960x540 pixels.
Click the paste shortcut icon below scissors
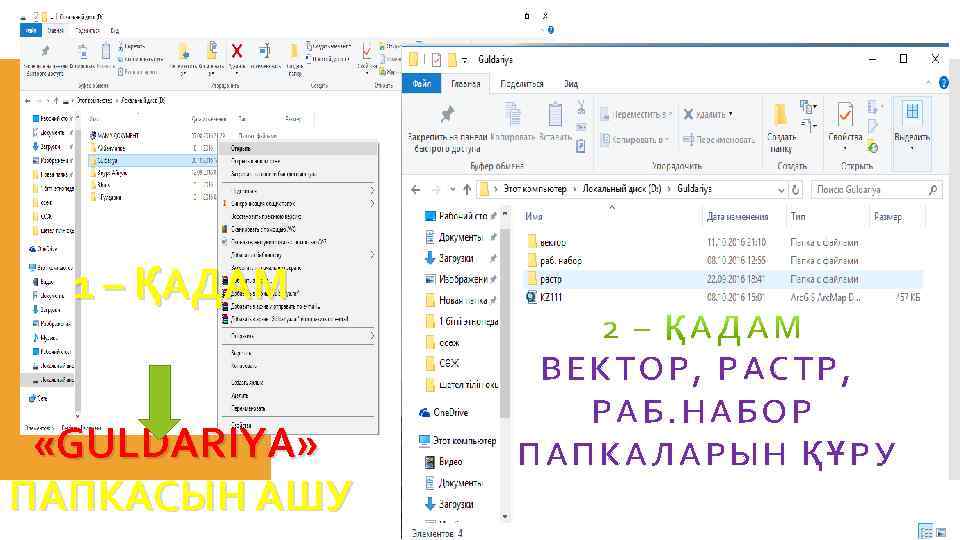point(580,146)
